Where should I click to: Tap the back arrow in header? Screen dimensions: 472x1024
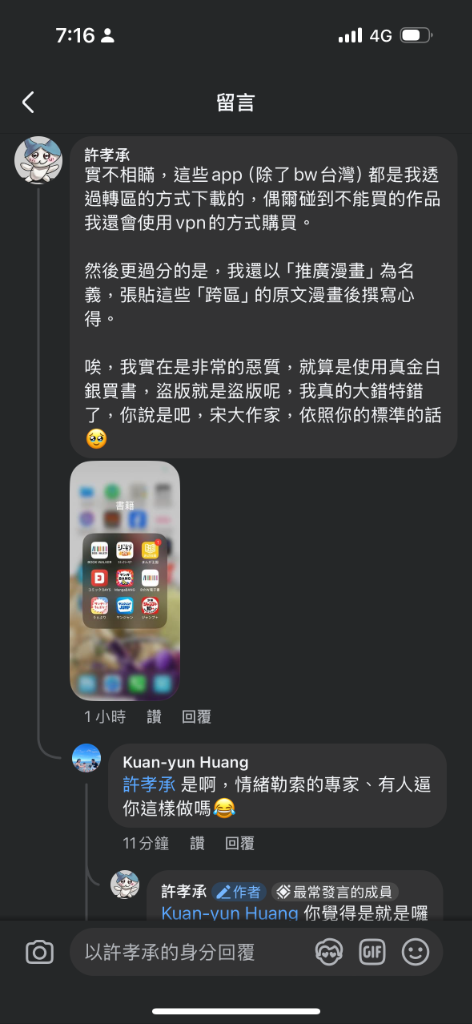click(28, 103)
